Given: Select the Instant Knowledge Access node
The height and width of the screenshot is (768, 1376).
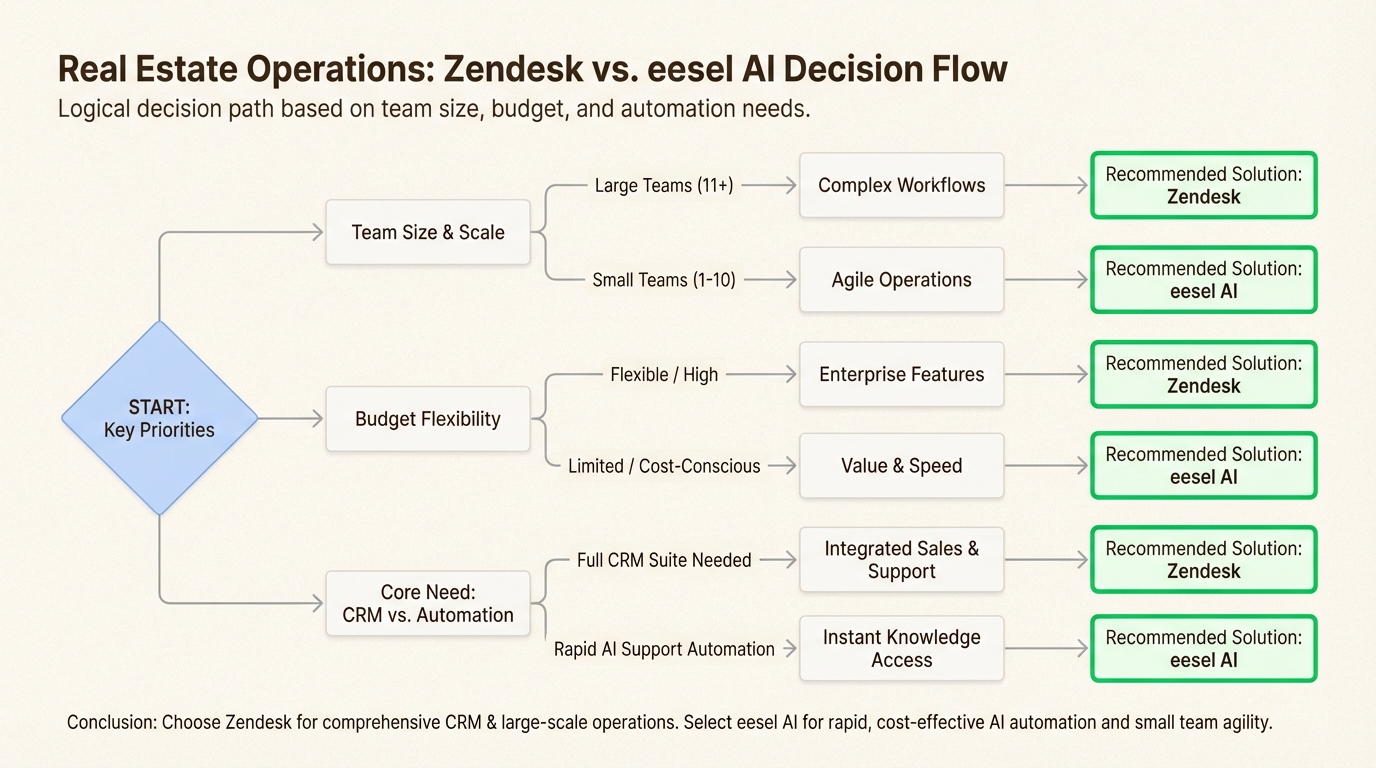Looking at the screenshot, I should pyautogui.click(x=901, y=649).
